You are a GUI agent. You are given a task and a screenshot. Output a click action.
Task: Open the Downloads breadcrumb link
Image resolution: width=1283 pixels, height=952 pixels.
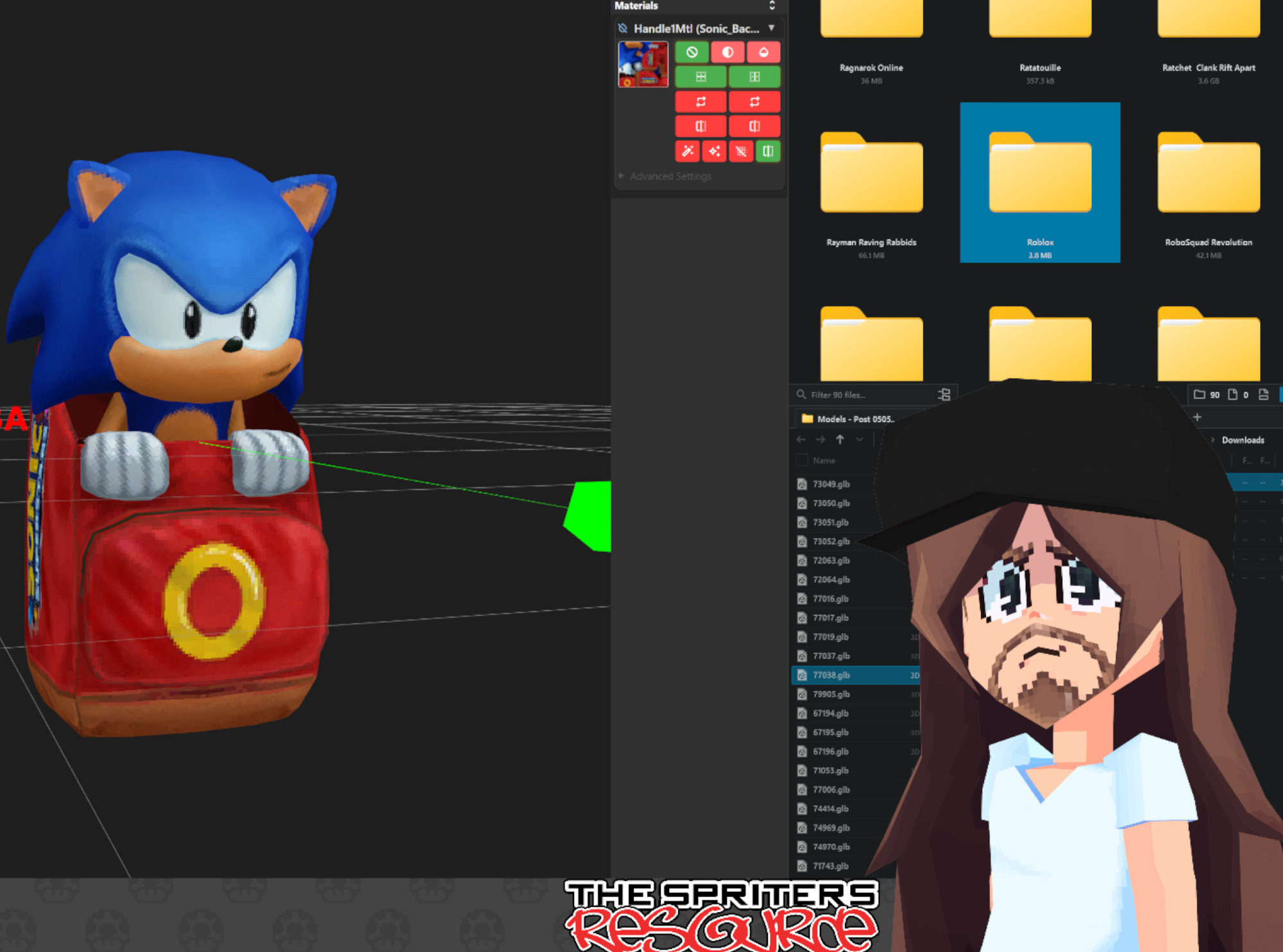click(x=1243, y=440)
